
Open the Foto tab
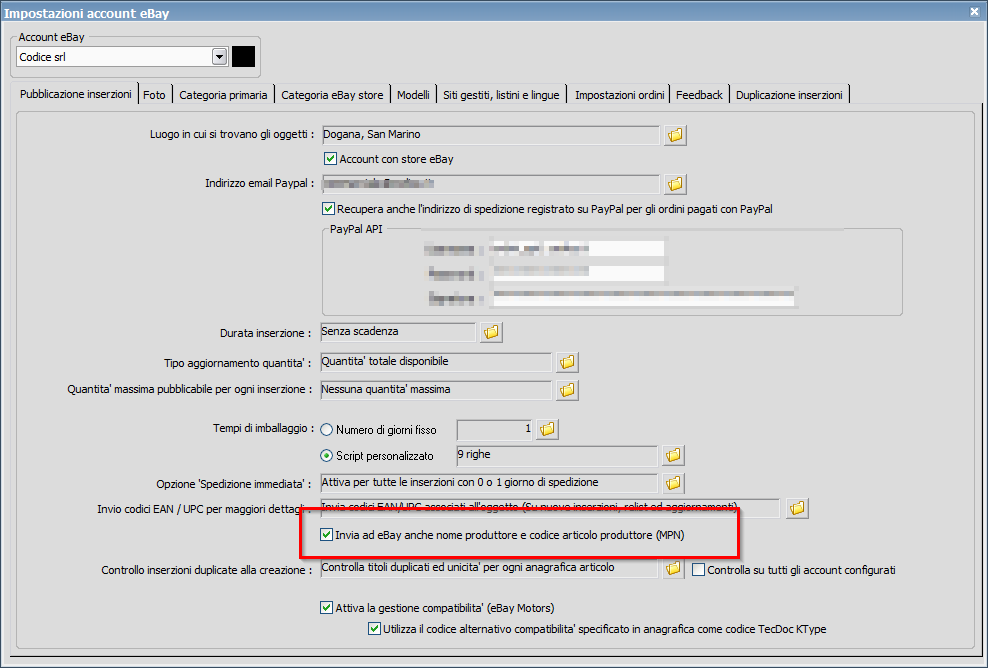[154, 95]
